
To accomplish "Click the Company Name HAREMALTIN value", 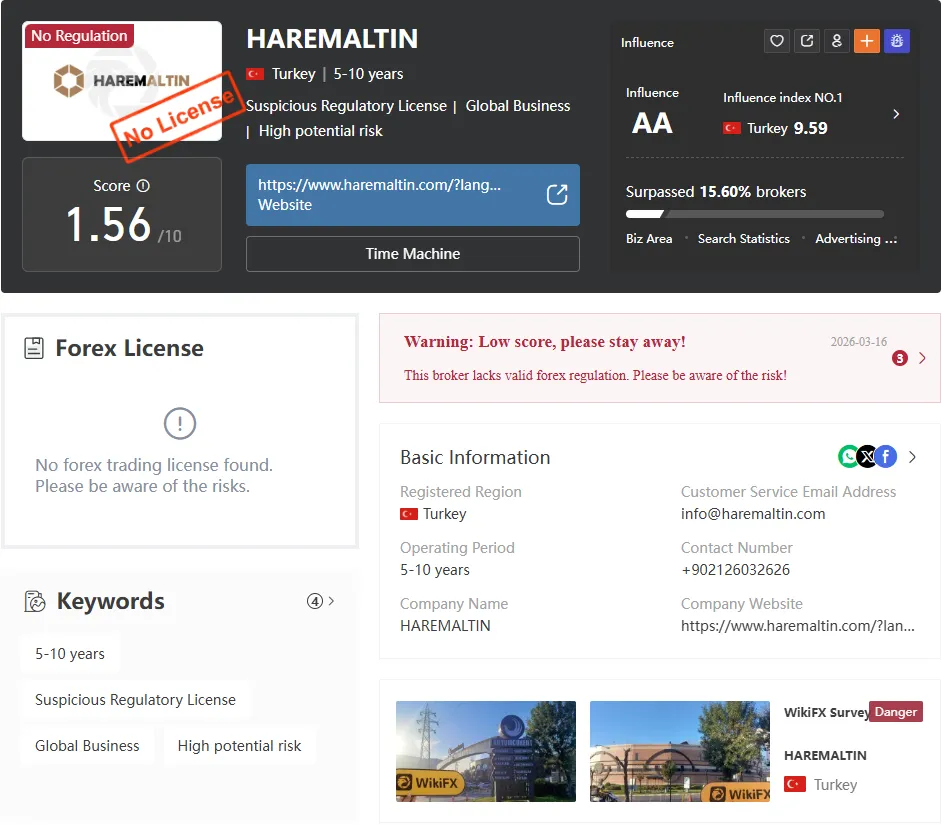I will tap(445, 626).
